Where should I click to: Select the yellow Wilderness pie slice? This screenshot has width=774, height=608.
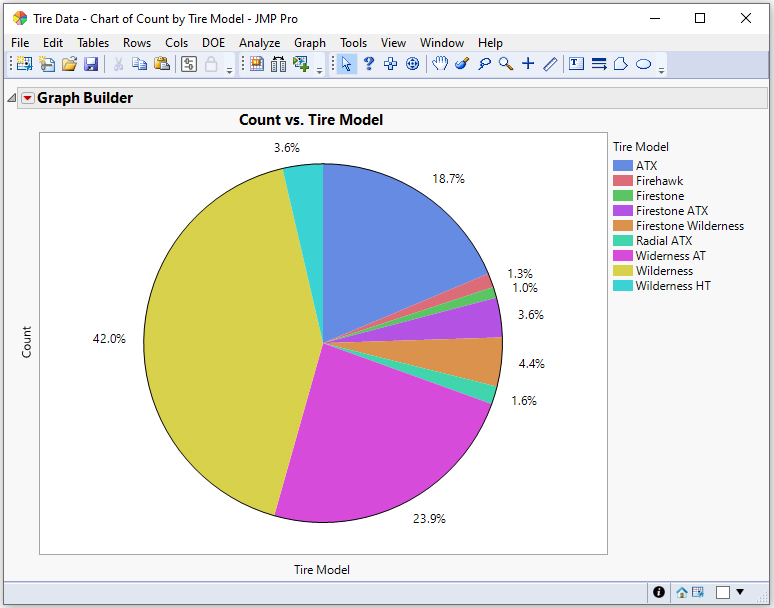coord(220,340)
